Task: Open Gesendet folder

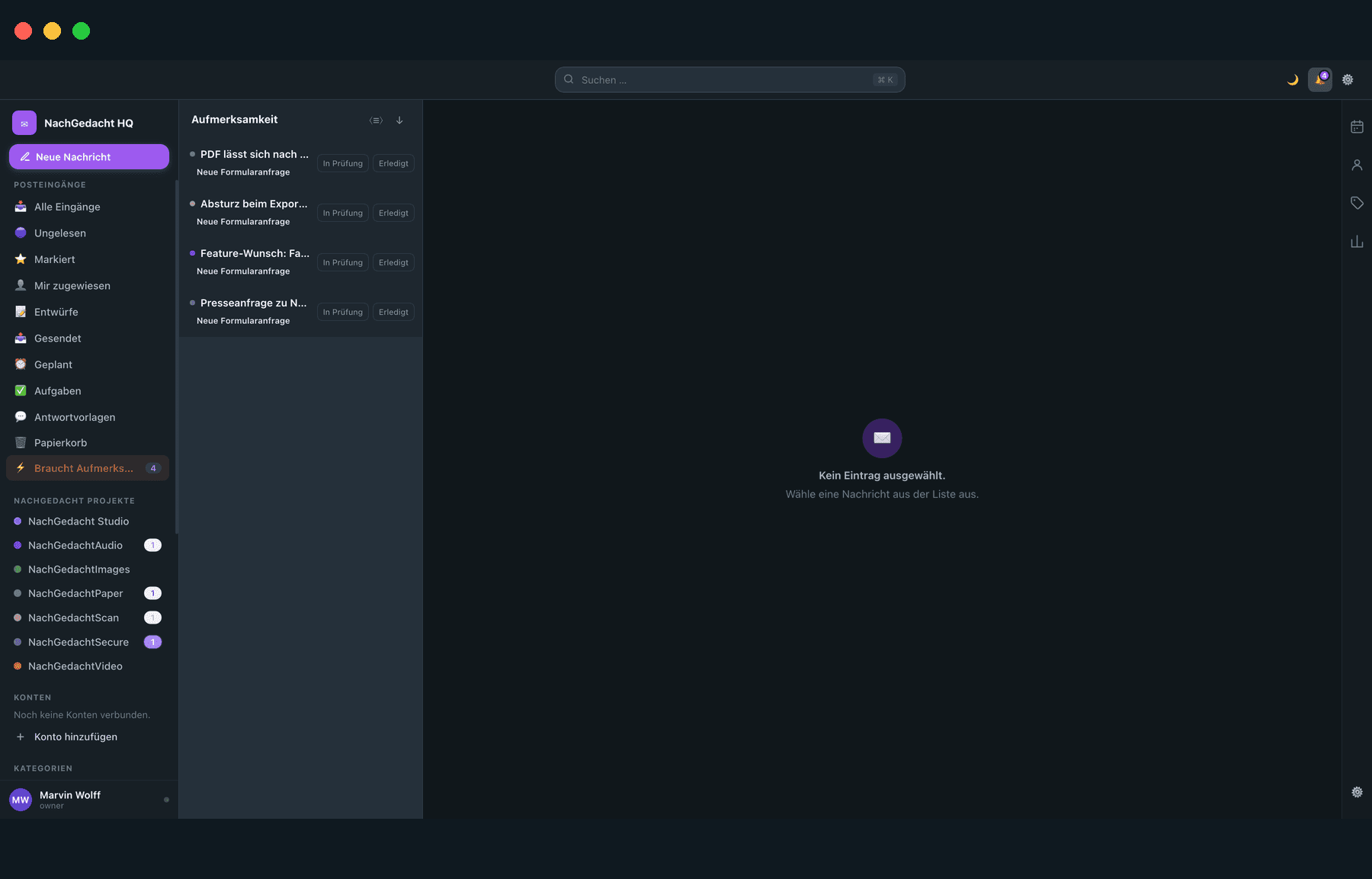Action: click(x=89, y=338)
